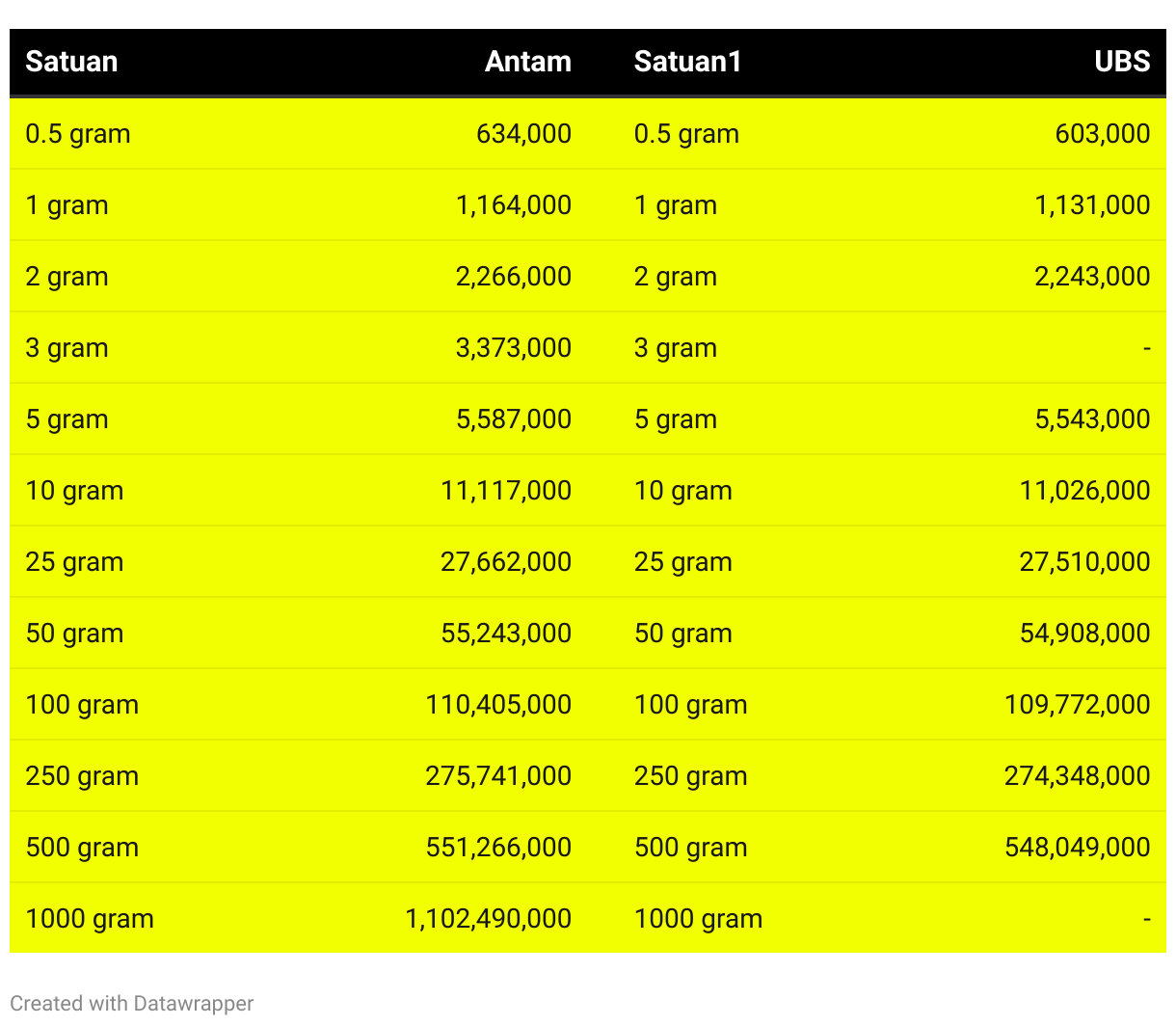The width and height of the screenshot is (1176, 1026).
Task: Select the Antam price 634,000
Action: coord(523,134)
